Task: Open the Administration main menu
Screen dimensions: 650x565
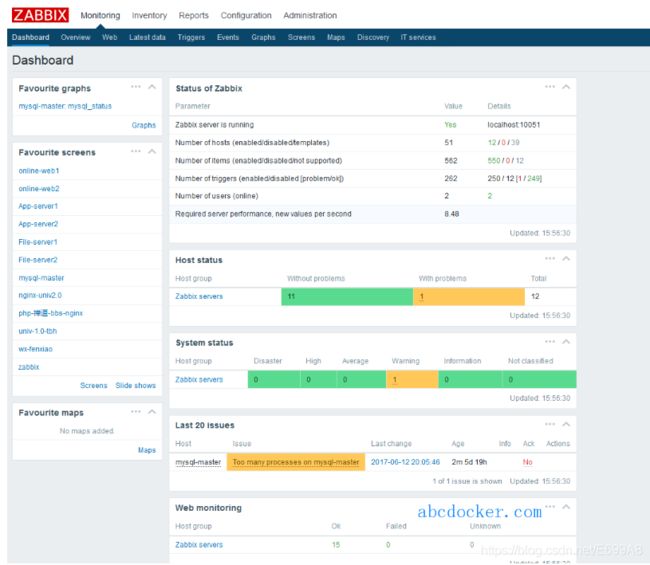Action: tap(310, 15)
